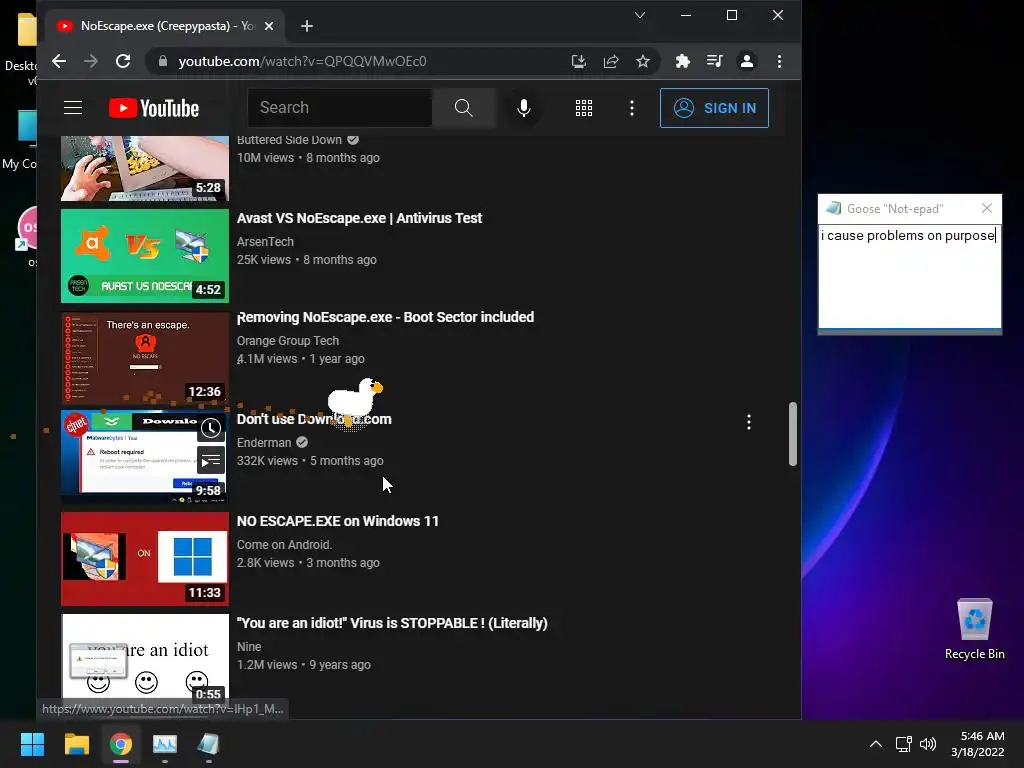Open a new Chrome tab
The image size is (1024, 768).
[307, 26]
